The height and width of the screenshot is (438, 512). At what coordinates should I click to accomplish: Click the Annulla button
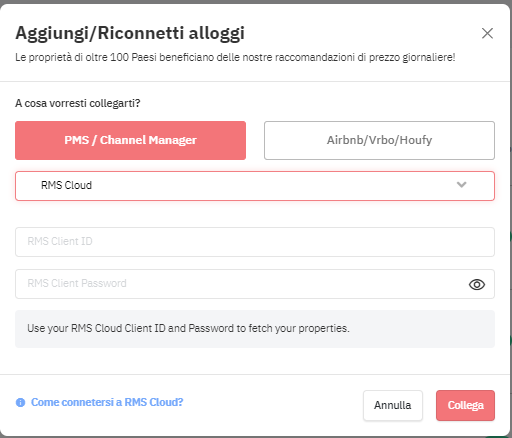click(x=393, y=405)
